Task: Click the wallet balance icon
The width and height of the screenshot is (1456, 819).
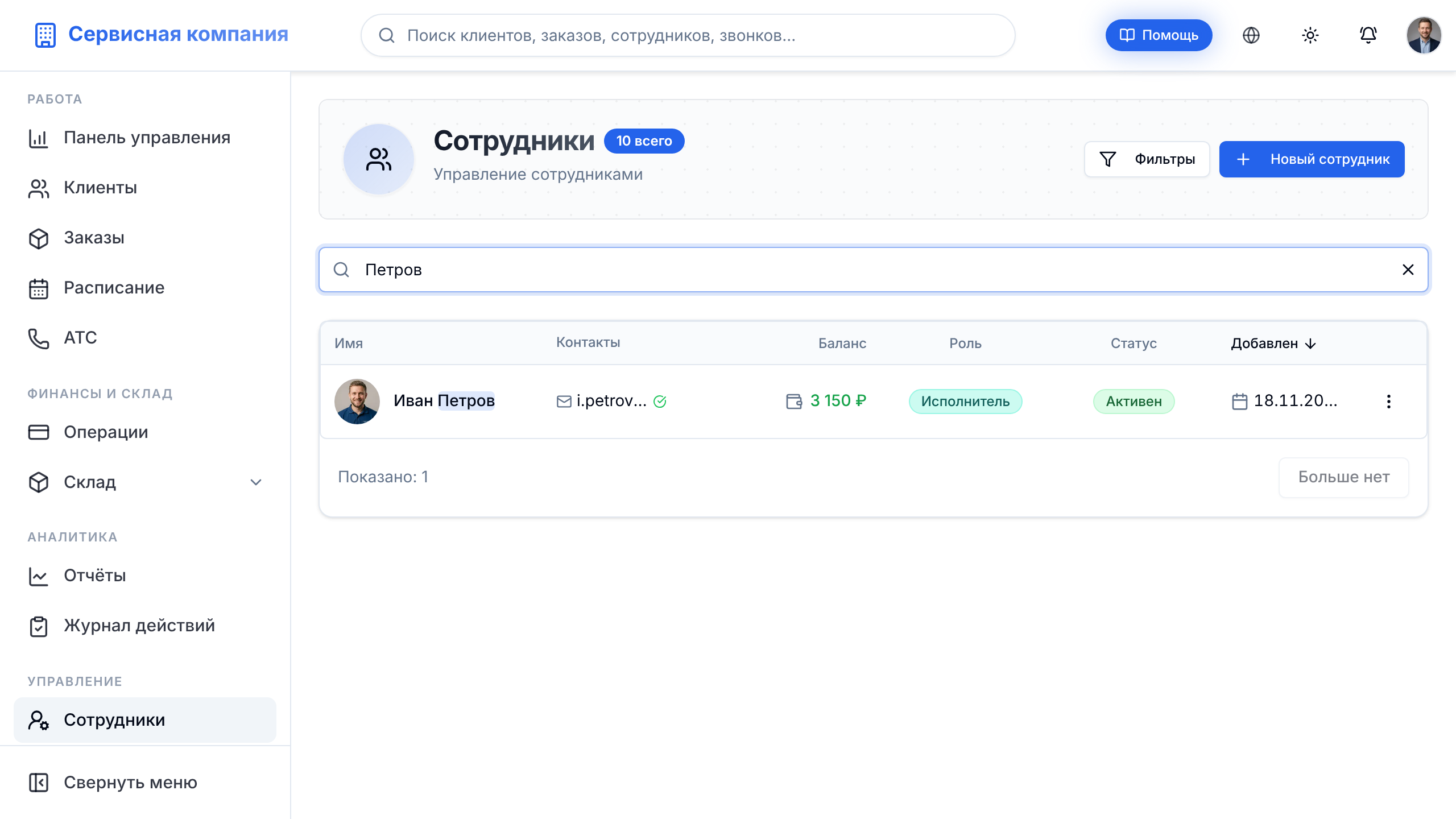Action: click(794, 402)
